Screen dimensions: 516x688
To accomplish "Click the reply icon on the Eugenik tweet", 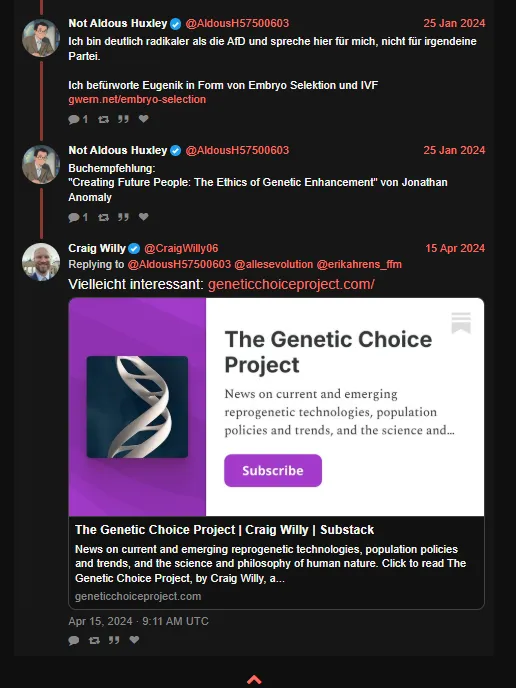I will pos(74,119).
